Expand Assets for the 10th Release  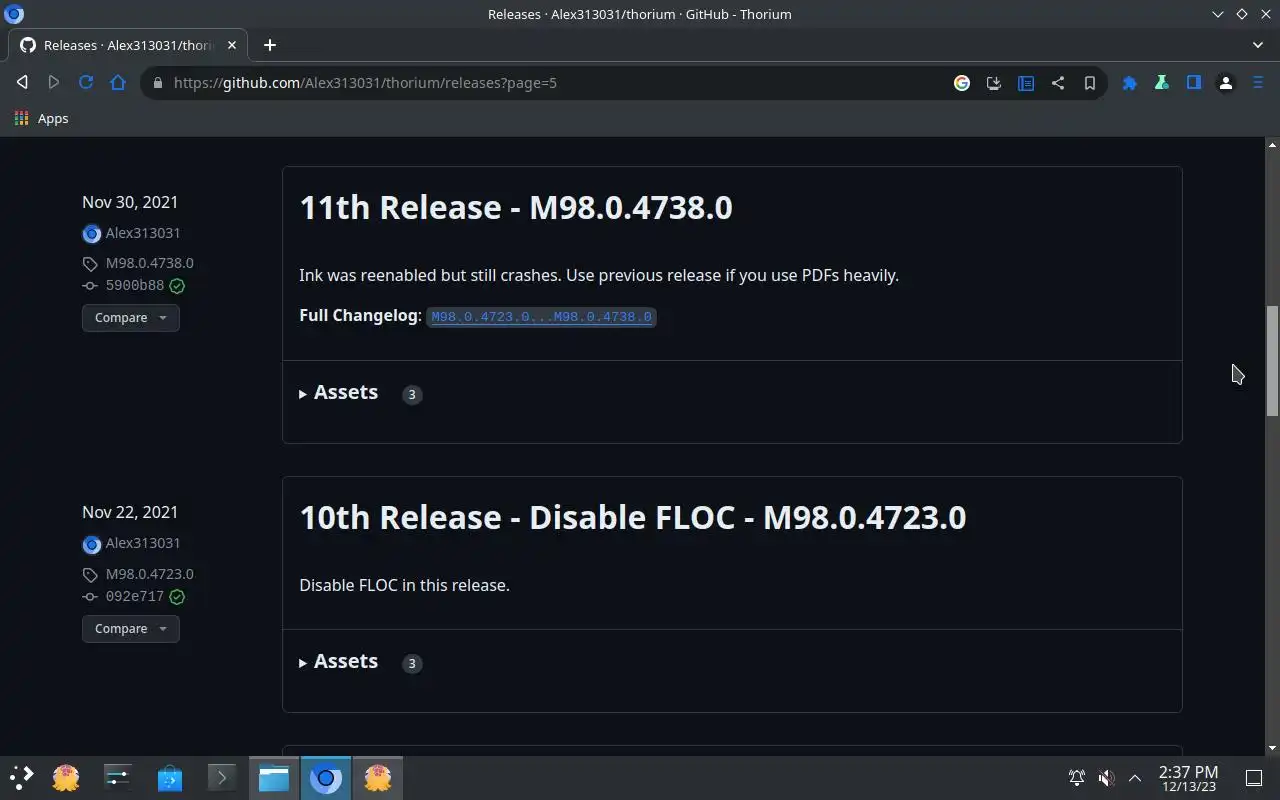click(338, 662)
